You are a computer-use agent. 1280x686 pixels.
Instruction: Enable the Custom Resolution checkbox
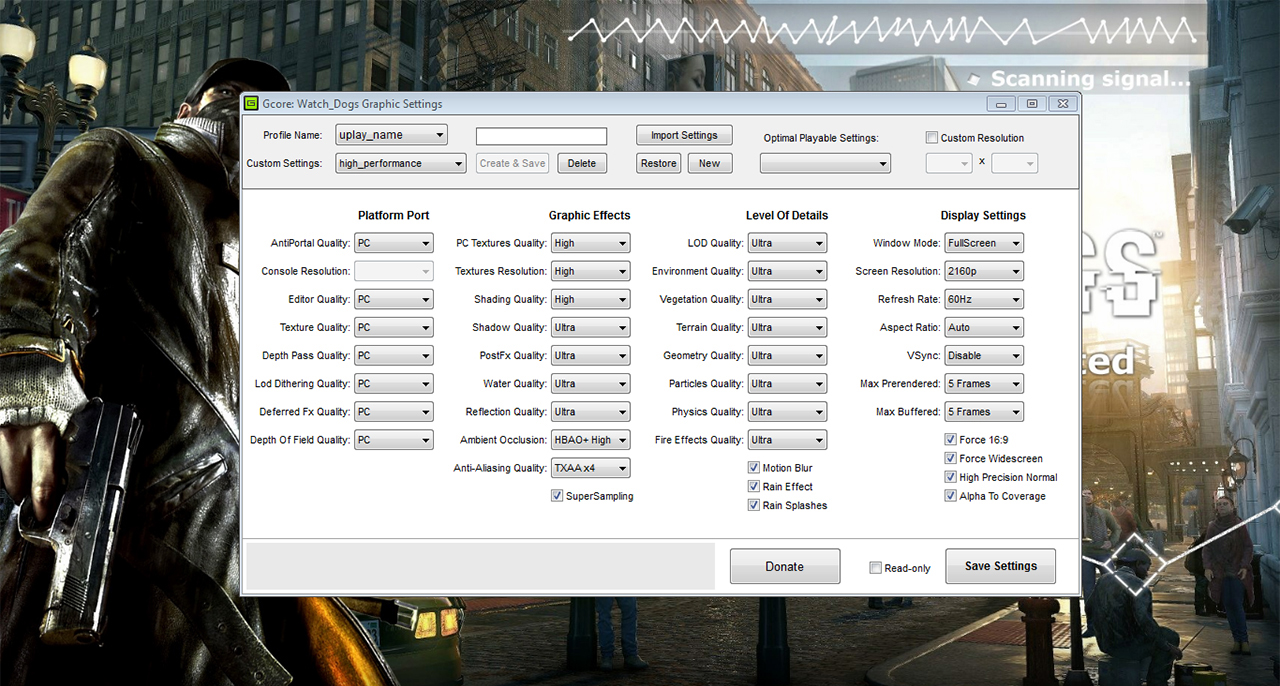(x=932, y=138)
